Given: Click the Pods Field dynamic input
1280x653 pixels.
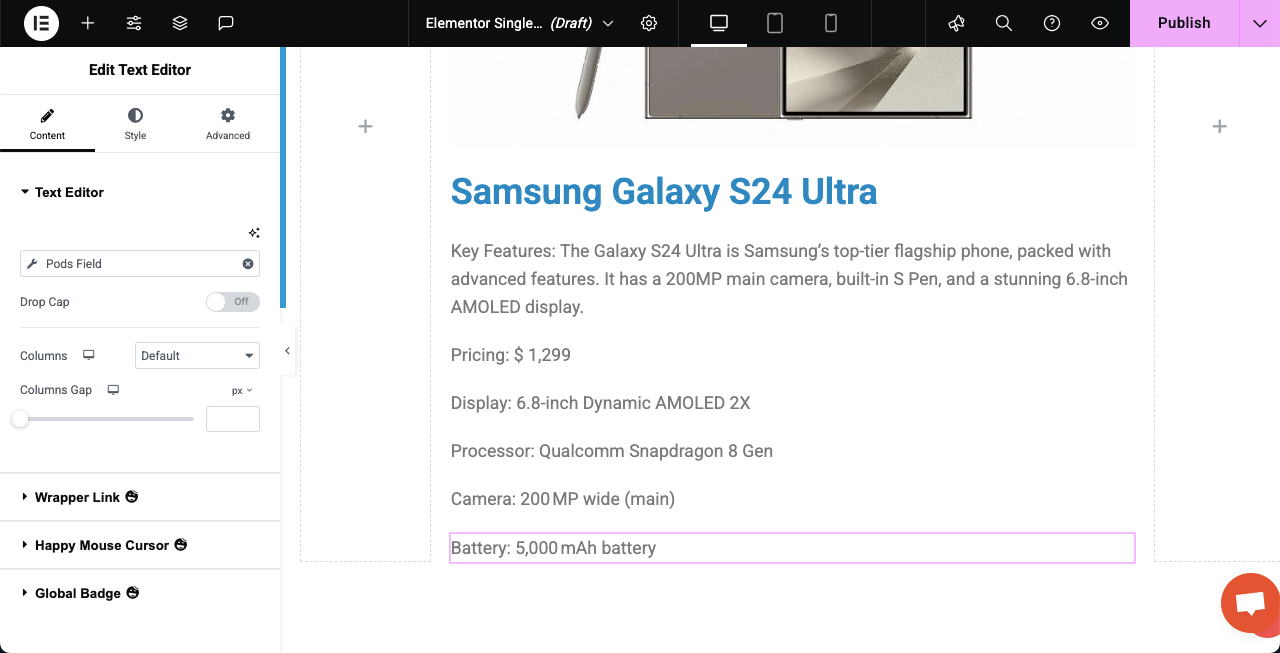Looking at the screenshot, I should [140, 264].
